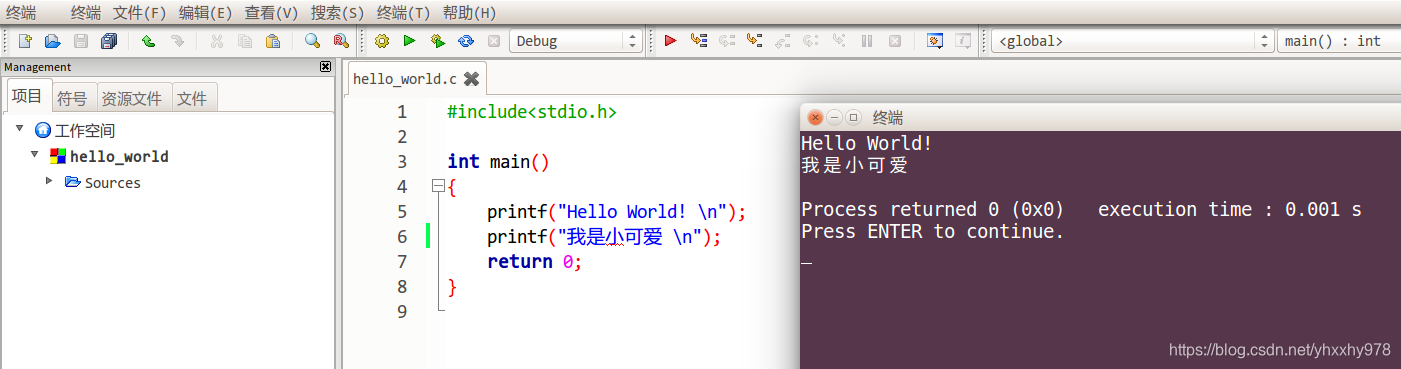The image size is (1401, 369).
Task: Save all files icon
Action: coord(109,41)
